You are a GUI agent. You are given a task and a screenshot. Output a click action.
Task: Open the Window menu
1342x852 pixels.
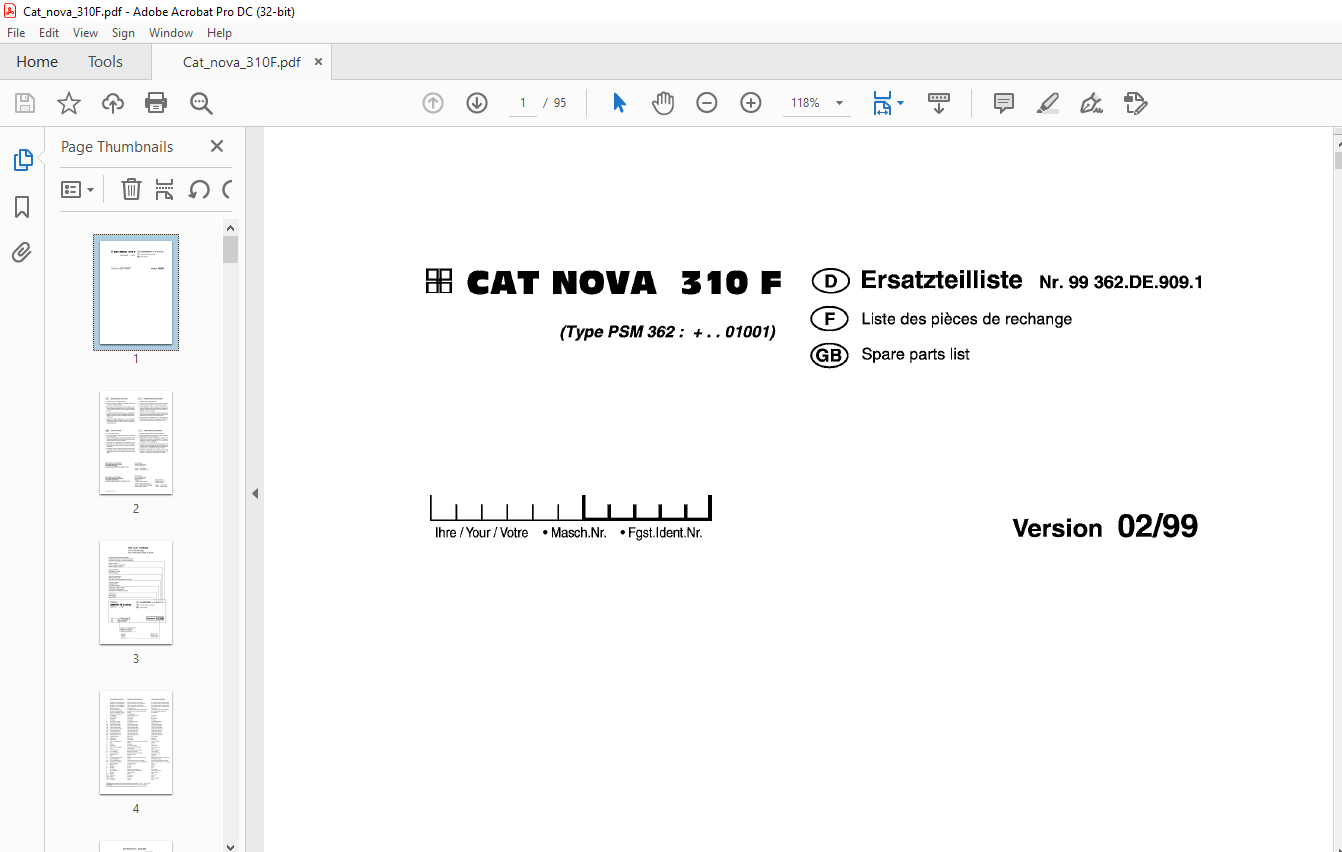[171, 33]
